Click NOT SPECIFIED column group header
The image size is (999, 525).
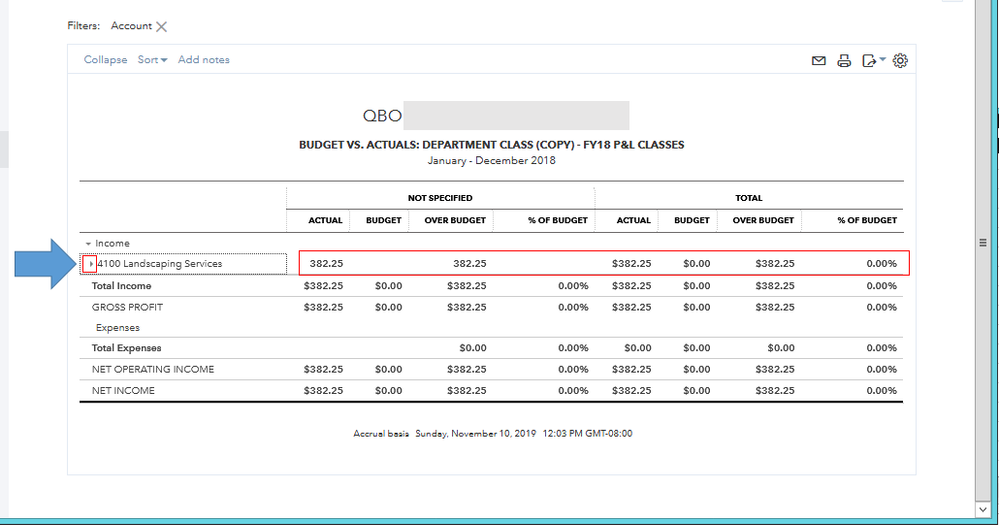pos(440,198)
